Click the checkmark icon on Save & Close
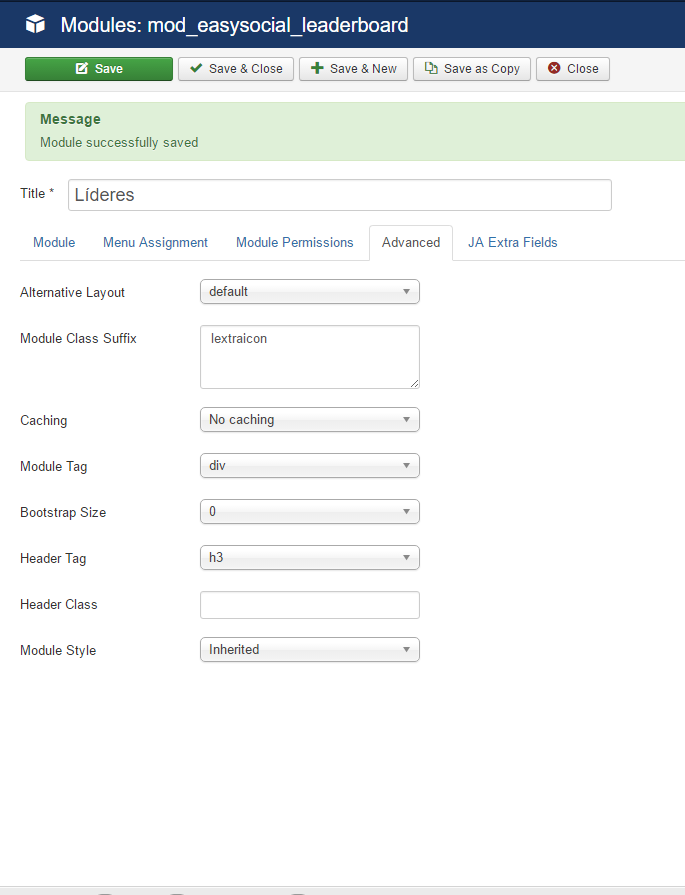This screenshot has width=685, height=895. click(196, 68)
